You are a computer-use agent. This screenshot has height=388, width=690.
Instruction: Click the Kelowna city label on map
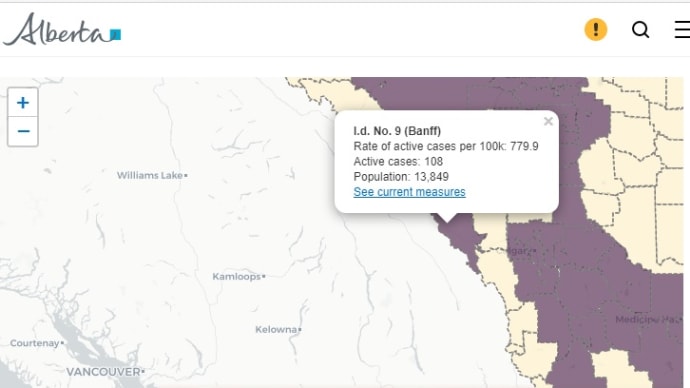(x=276, y=329)
